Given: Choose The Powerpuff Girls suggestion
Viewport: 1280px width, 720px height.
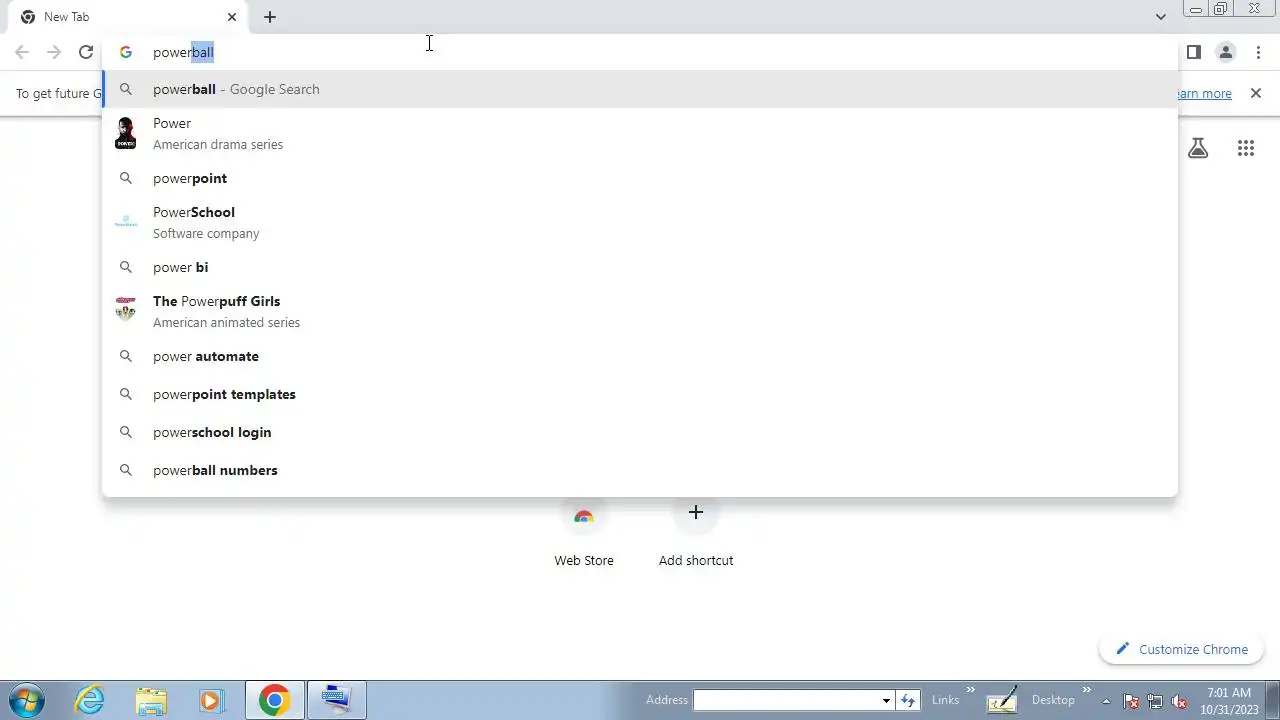Looking at the screenshot, I should (640, 311).
